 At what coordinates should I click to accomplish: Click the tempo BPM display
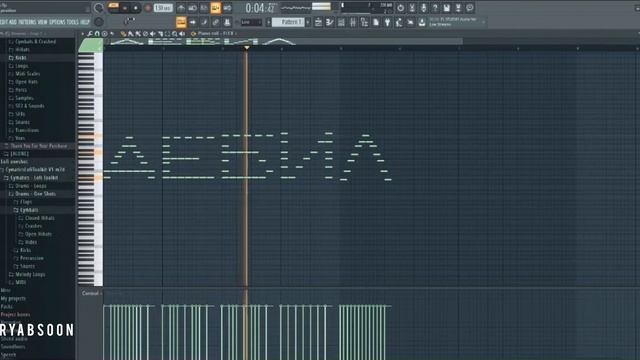click(163, 8)
